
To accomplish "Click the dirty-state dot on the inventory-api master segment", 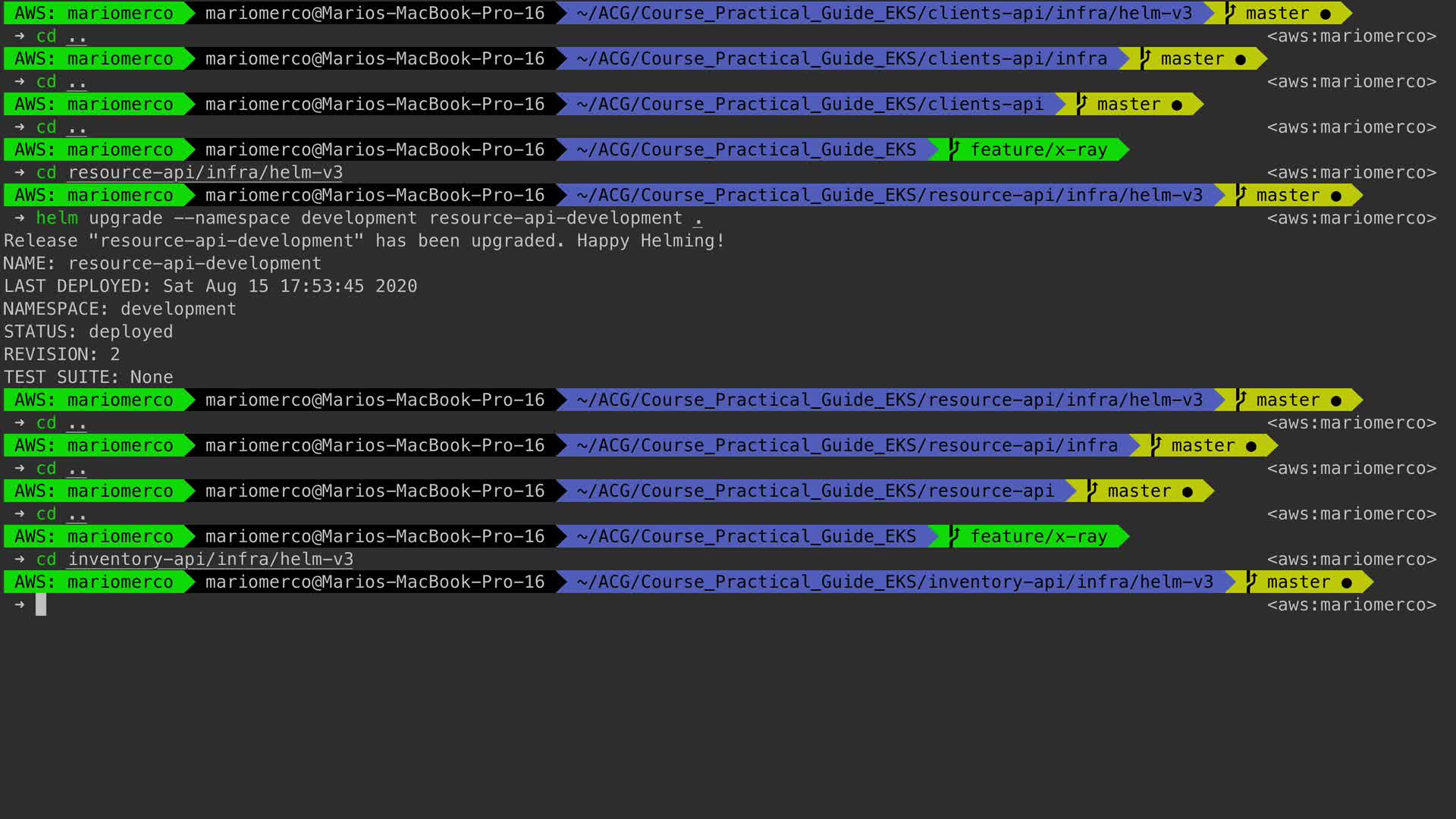I will (x=1346, y=582).
